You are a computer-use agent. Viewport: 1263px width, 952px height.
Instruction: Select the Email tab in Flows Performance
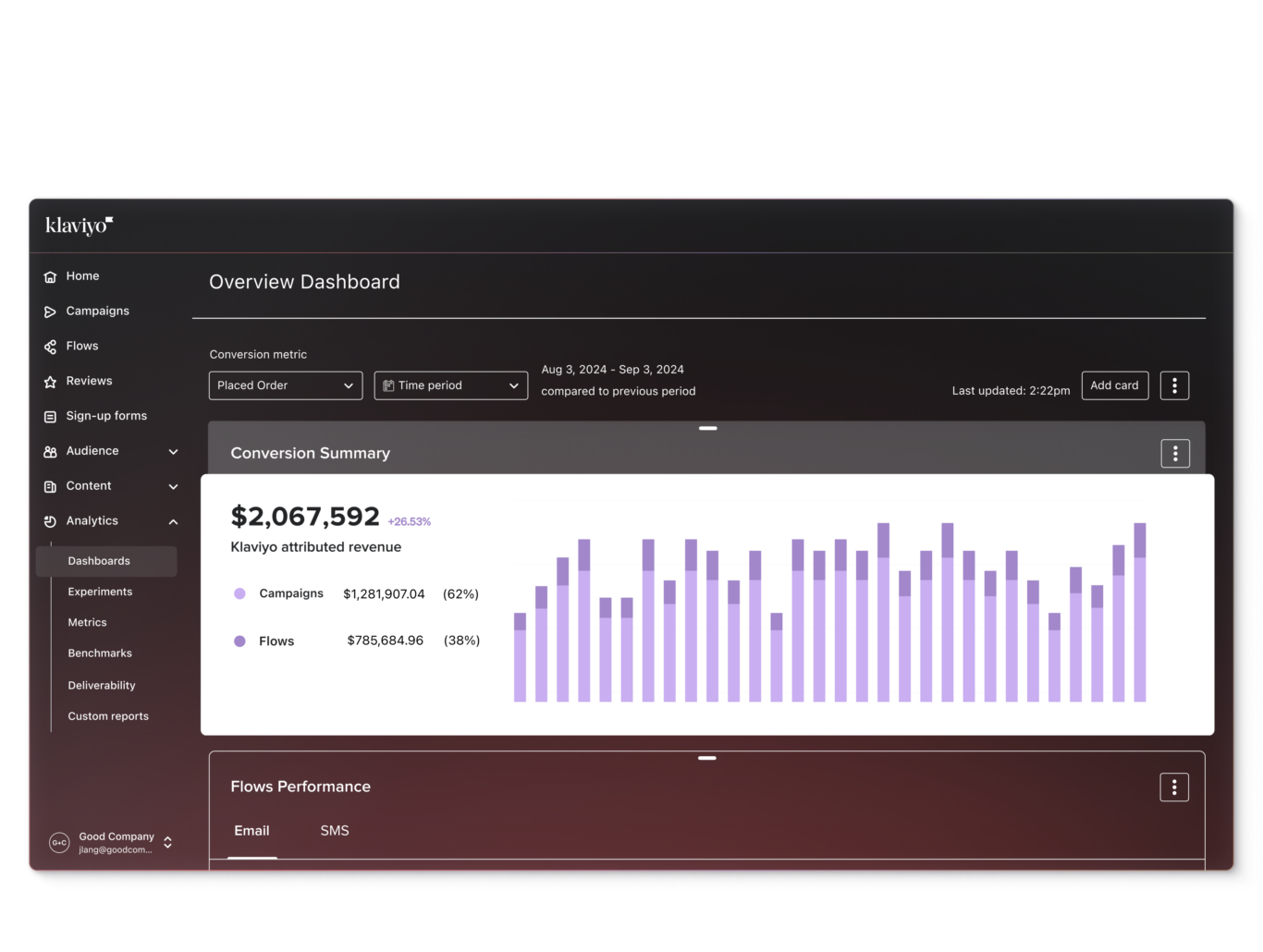pos(251,831)
